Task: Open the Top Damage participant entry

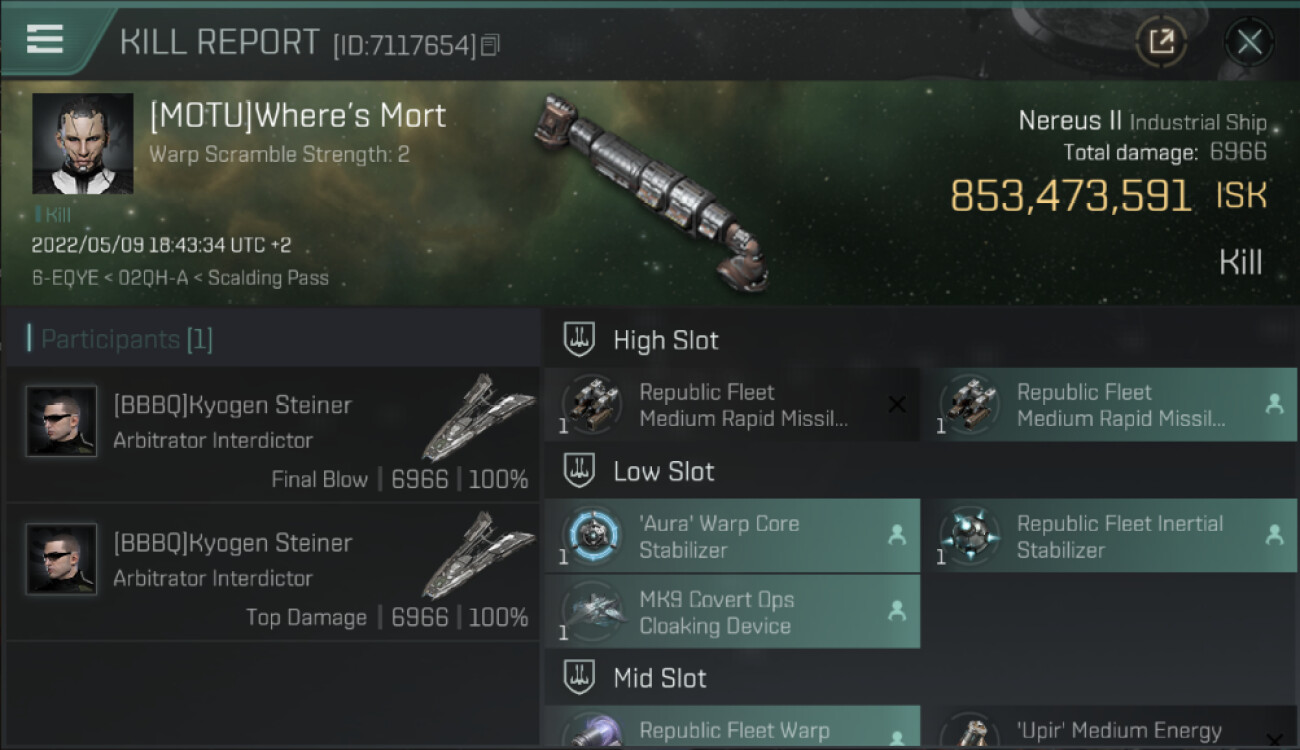Action: click(272, 573)
